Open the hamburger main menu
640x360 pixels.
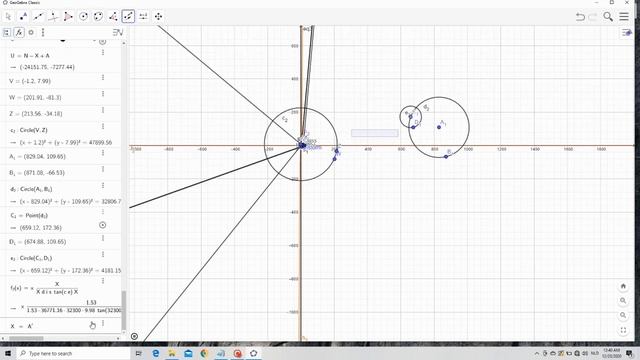pos(624,17)
